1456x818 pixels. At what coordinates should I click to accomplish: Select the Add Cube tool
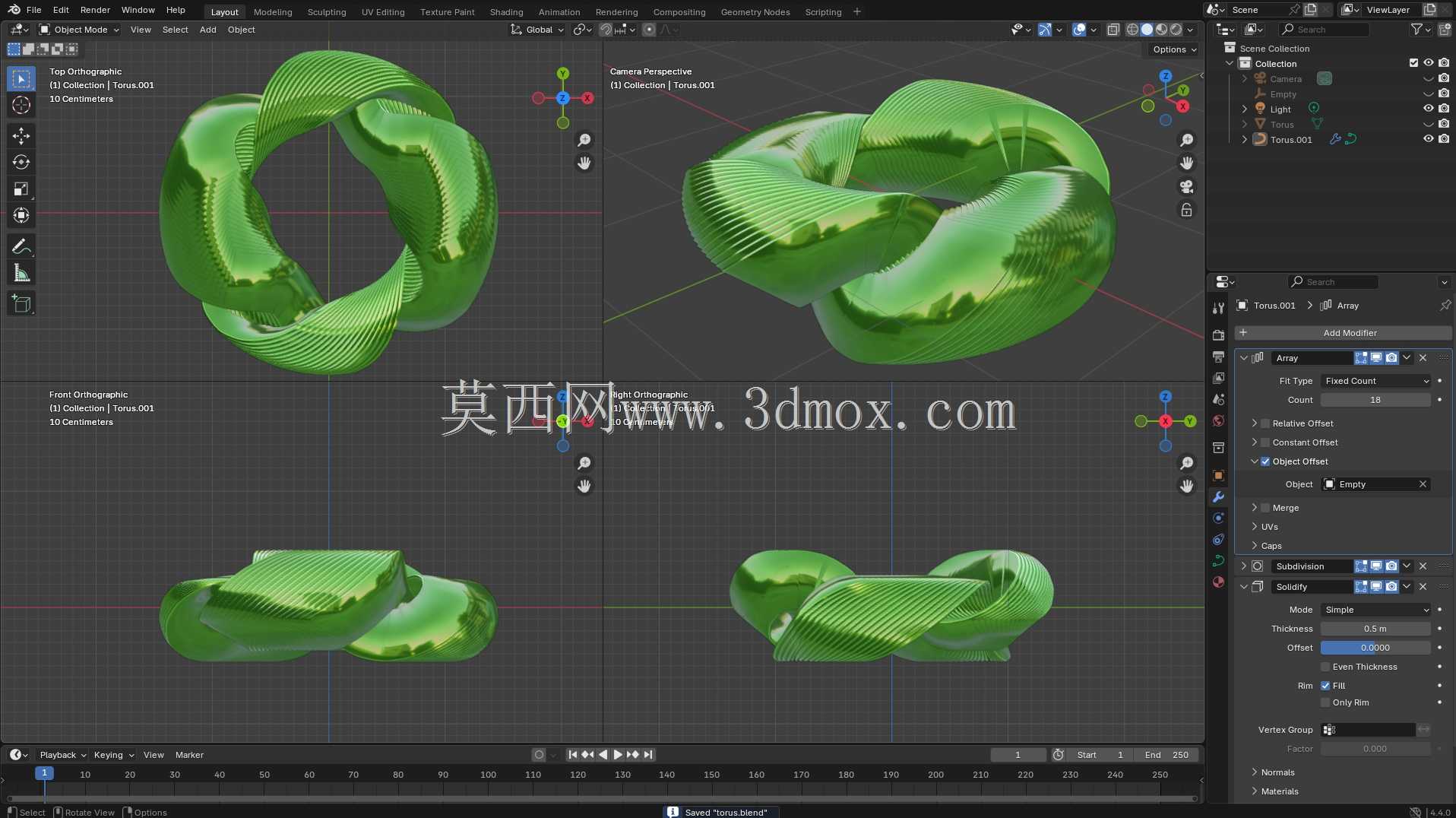point(21,304)
